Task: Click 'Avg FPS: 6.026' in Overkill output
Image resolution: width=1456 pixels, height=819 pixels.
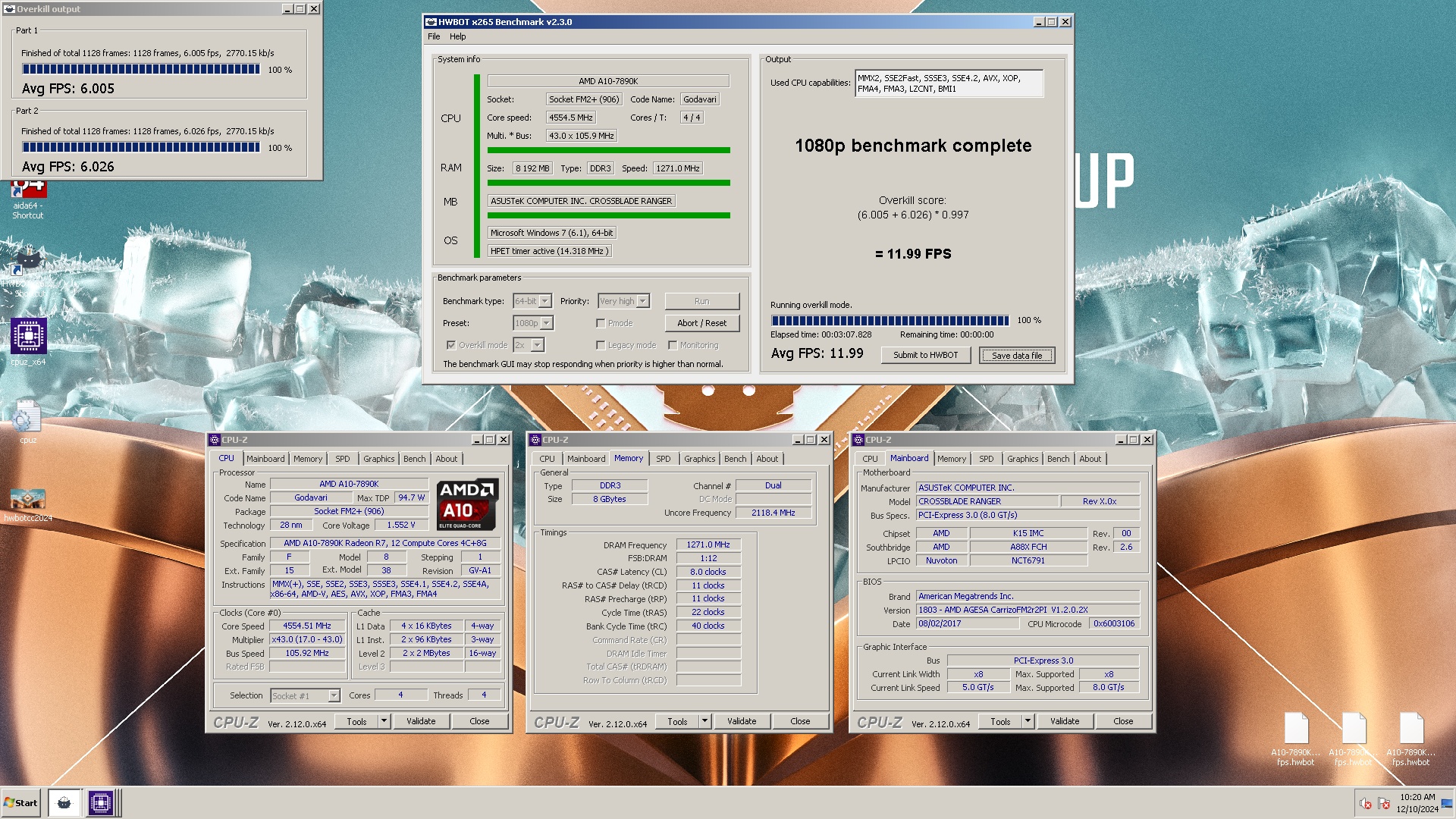Action: tap(68, 167)
